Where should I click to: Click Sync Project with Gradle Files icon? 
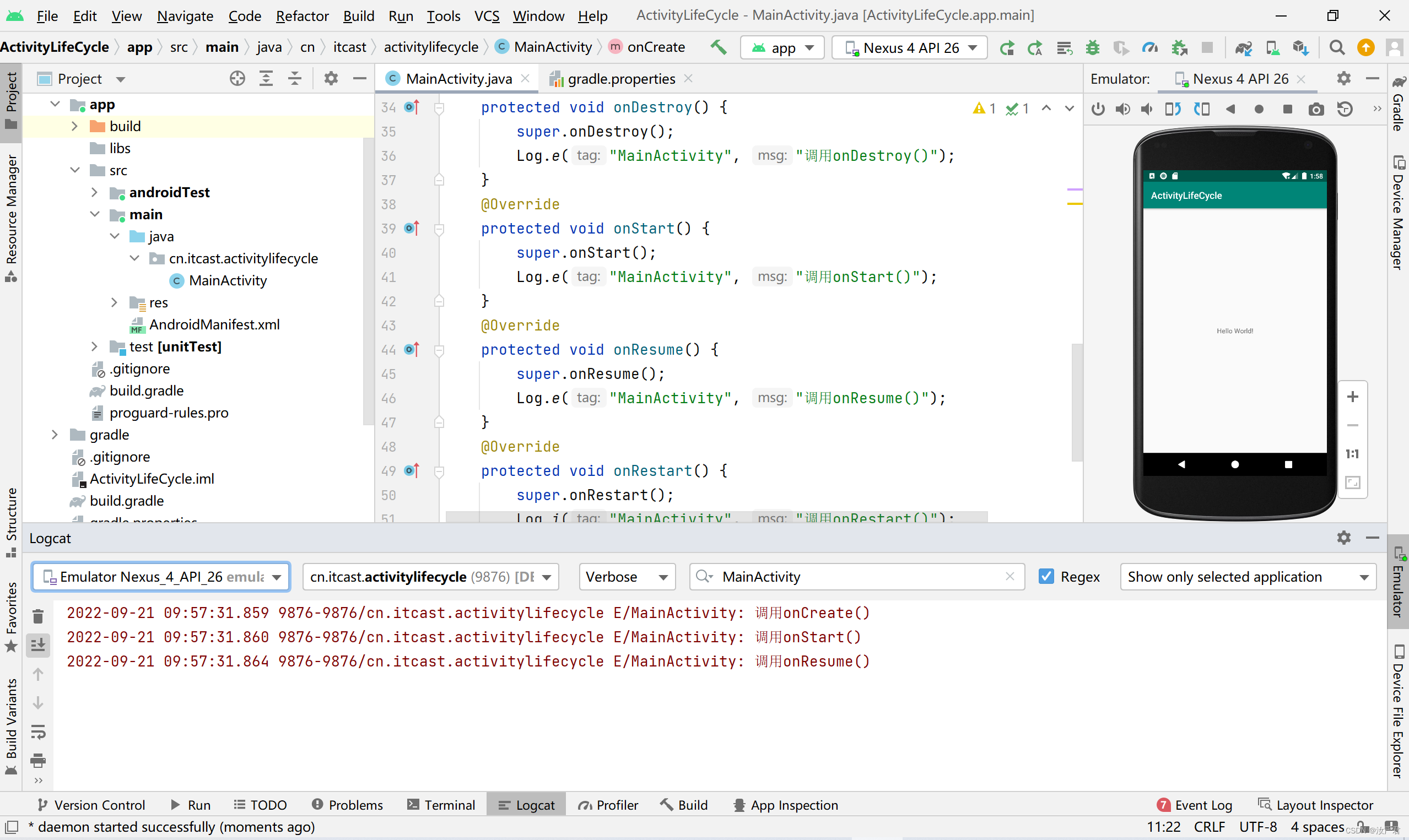click(x=1243, y=47)
